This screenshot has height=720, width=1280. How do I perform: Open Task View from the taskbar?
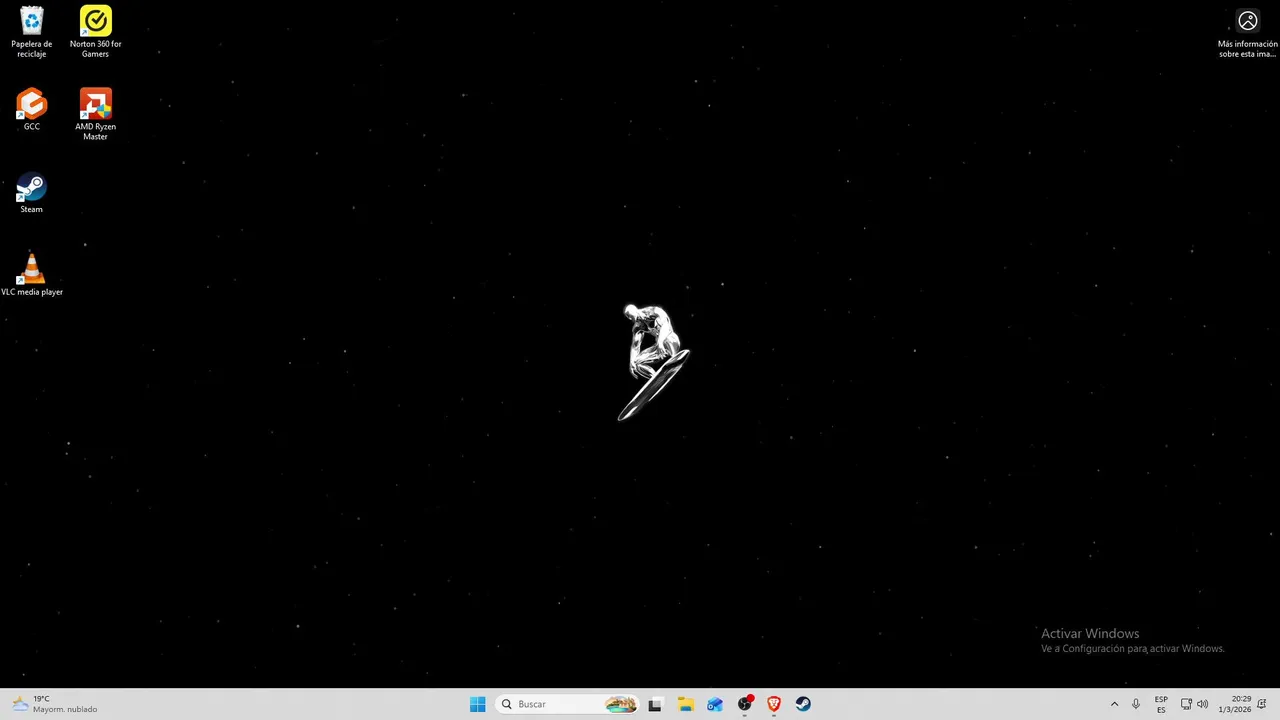(655, 704)
